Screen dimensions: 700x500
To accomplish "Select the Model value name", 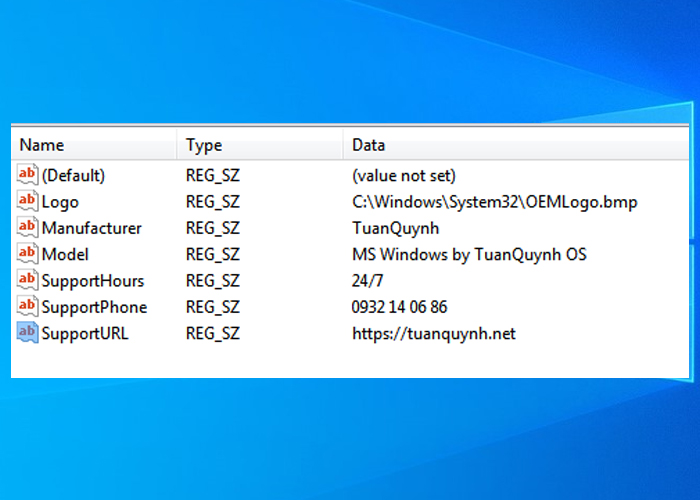I will [x=65, y=254].
